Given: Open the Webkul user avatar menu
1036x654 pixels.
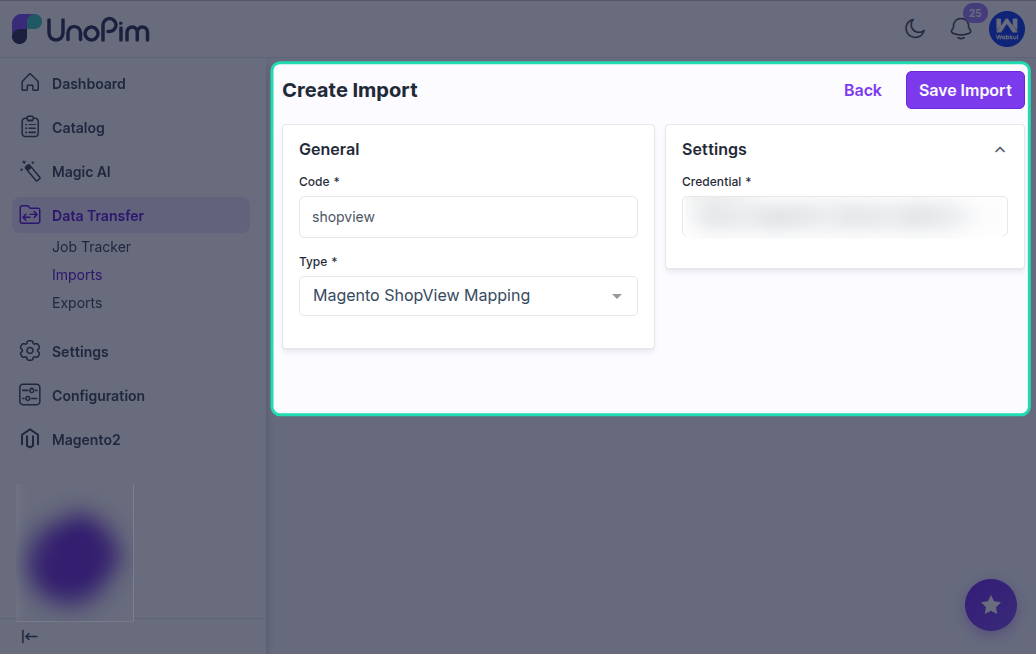Looking at the screenshot, I should 1006,29.
